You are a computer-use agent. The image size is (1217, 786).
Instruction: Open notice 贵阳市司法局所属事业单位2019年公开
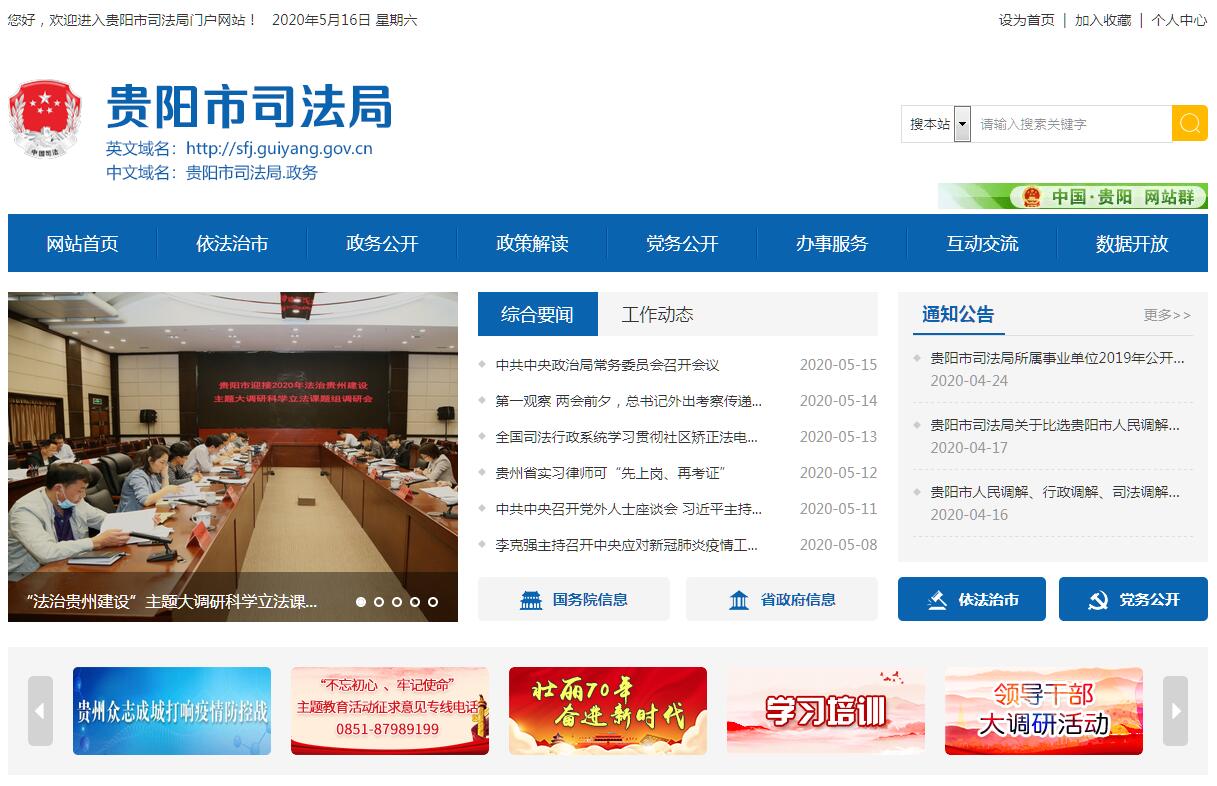click(1057, 357)
